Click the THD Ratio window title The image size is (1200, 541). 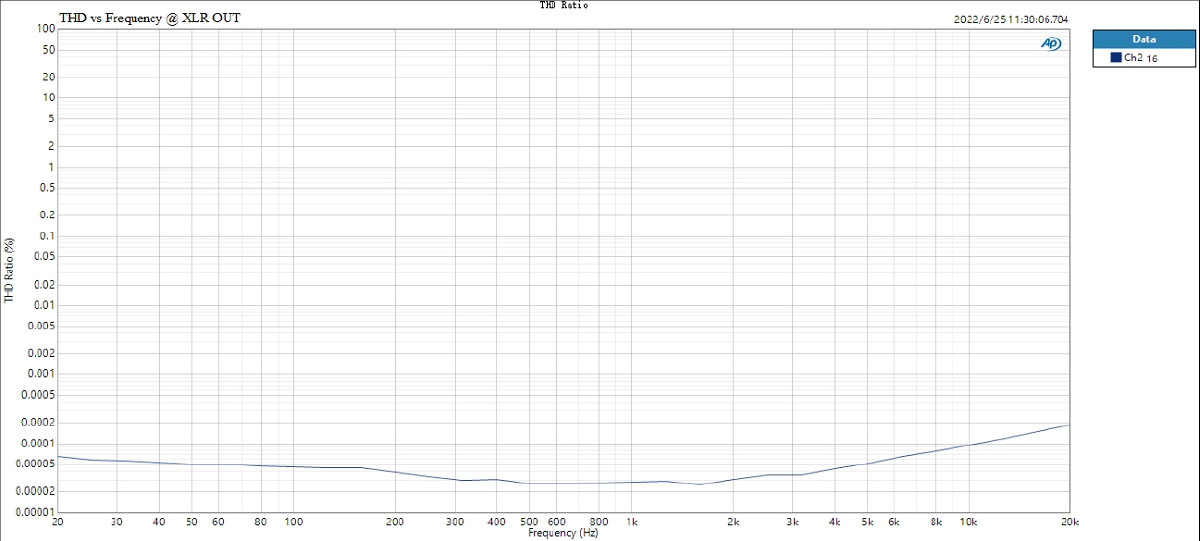(x=564, y=5)
